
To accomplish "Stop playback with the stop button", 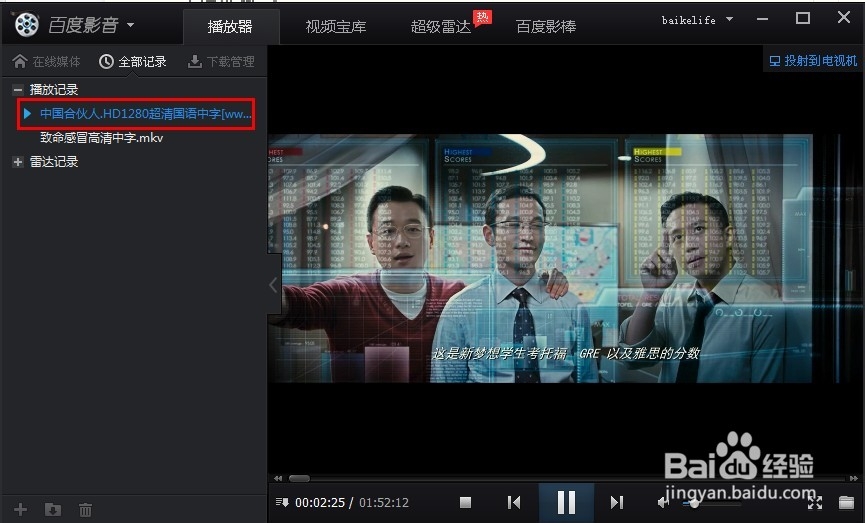I will point(466,502).
